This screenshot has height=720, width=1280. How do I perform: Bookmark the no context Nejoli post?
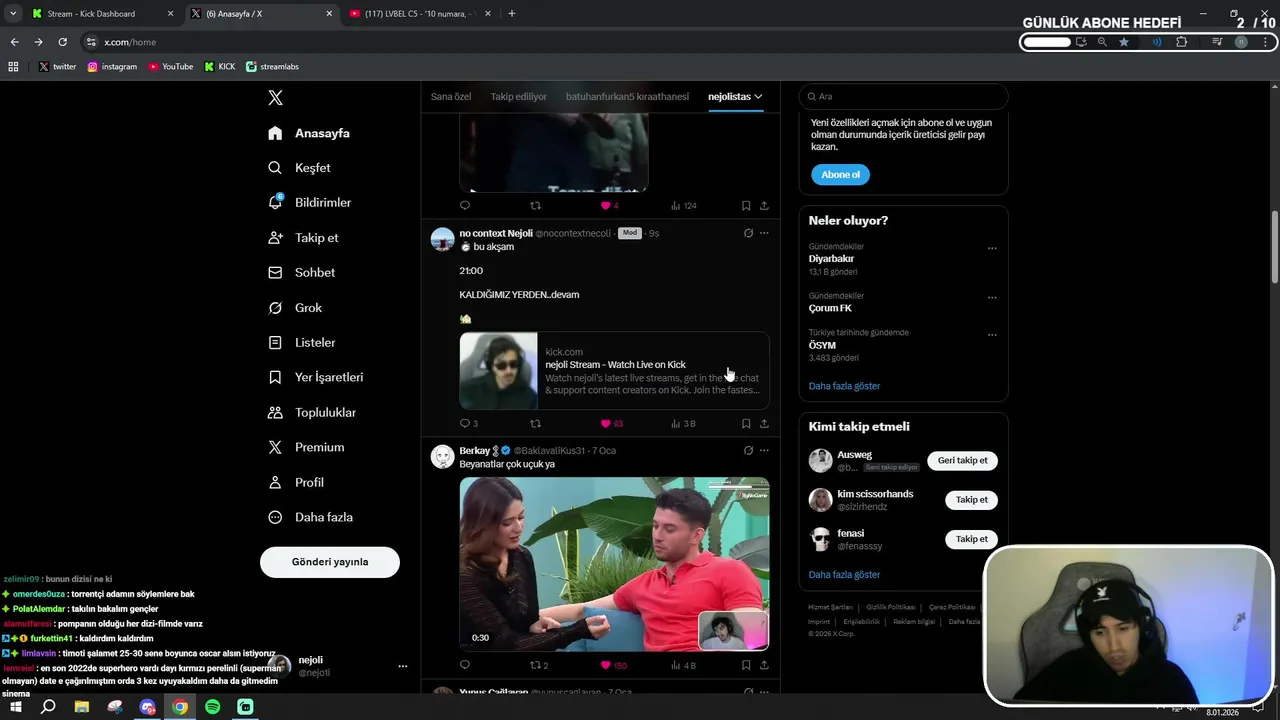click(x=746, y=423)
